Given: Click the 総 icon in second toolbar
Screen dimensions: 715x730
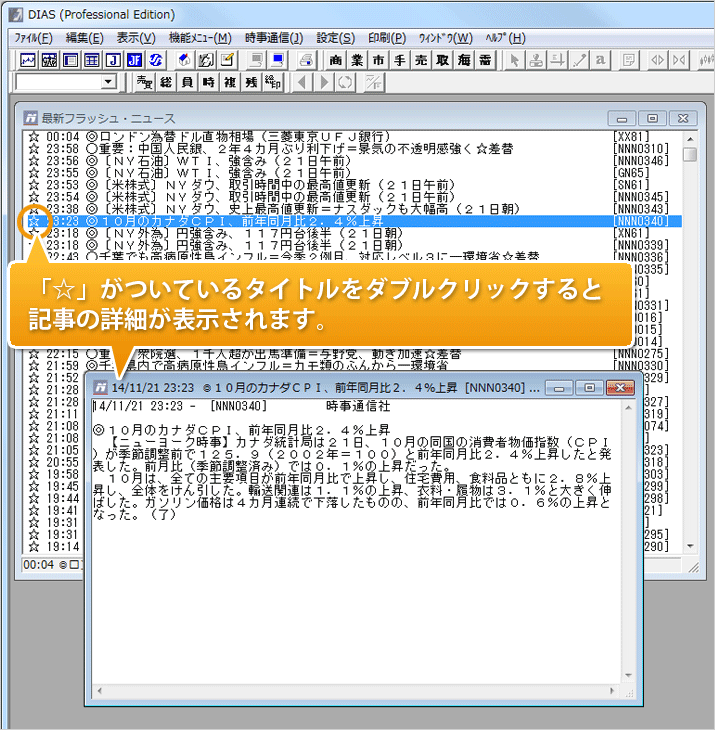Looking at the screenshot, I should tap(167, 82).
